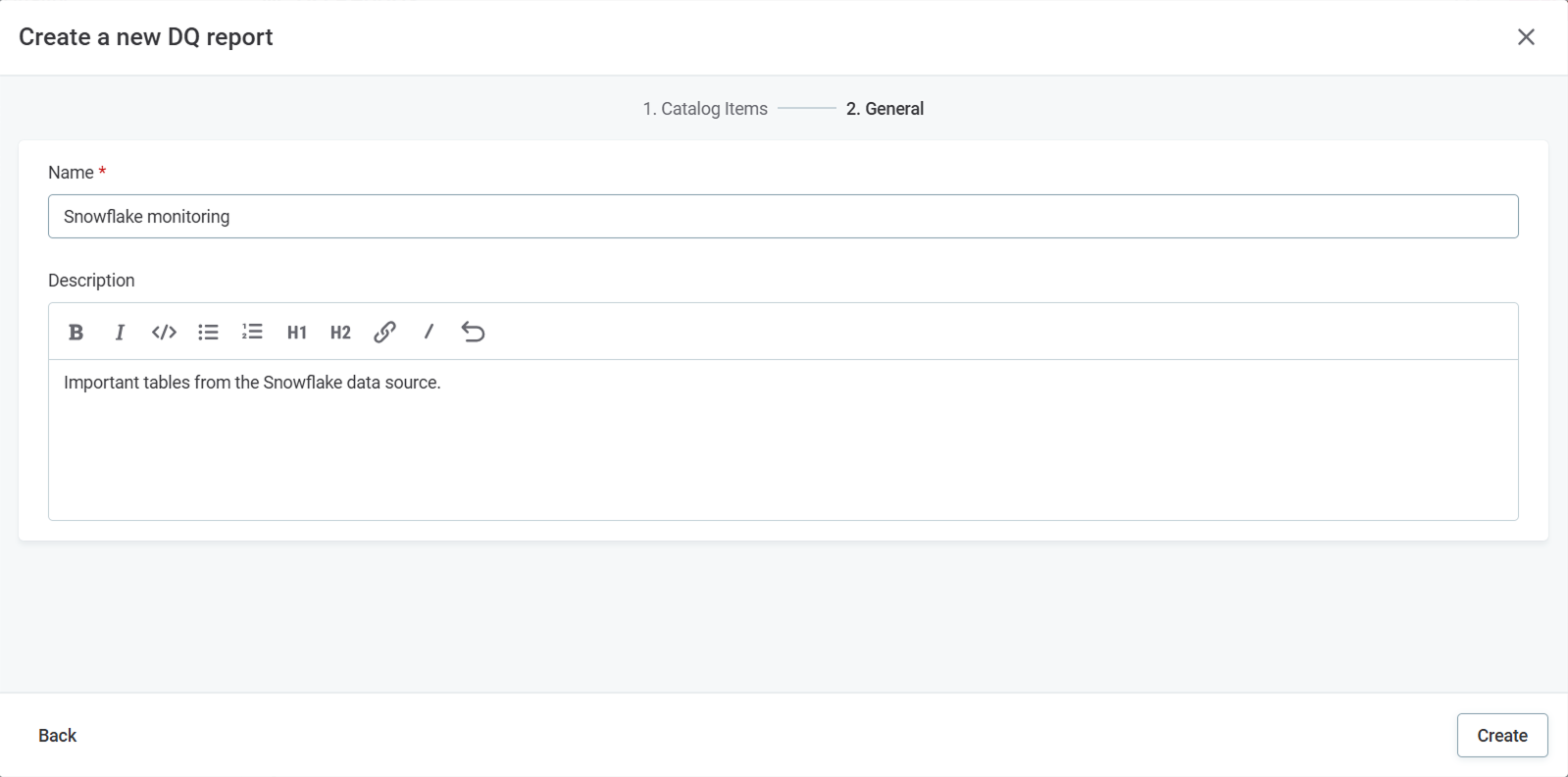Apply Heading 1 style
Screen dimensions: 1568x777
click(x=296, y=332)
